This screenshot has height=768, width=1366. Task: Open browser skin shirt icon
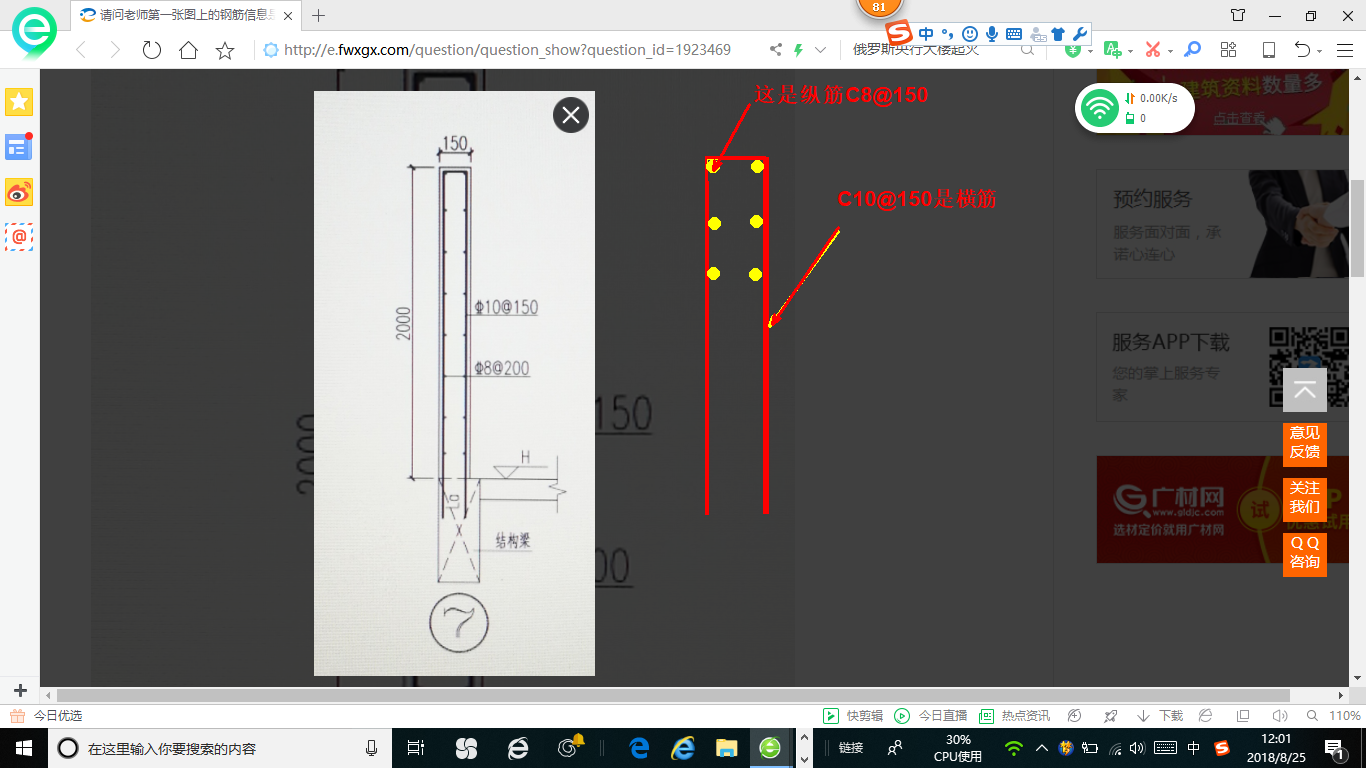point(1238,15)
